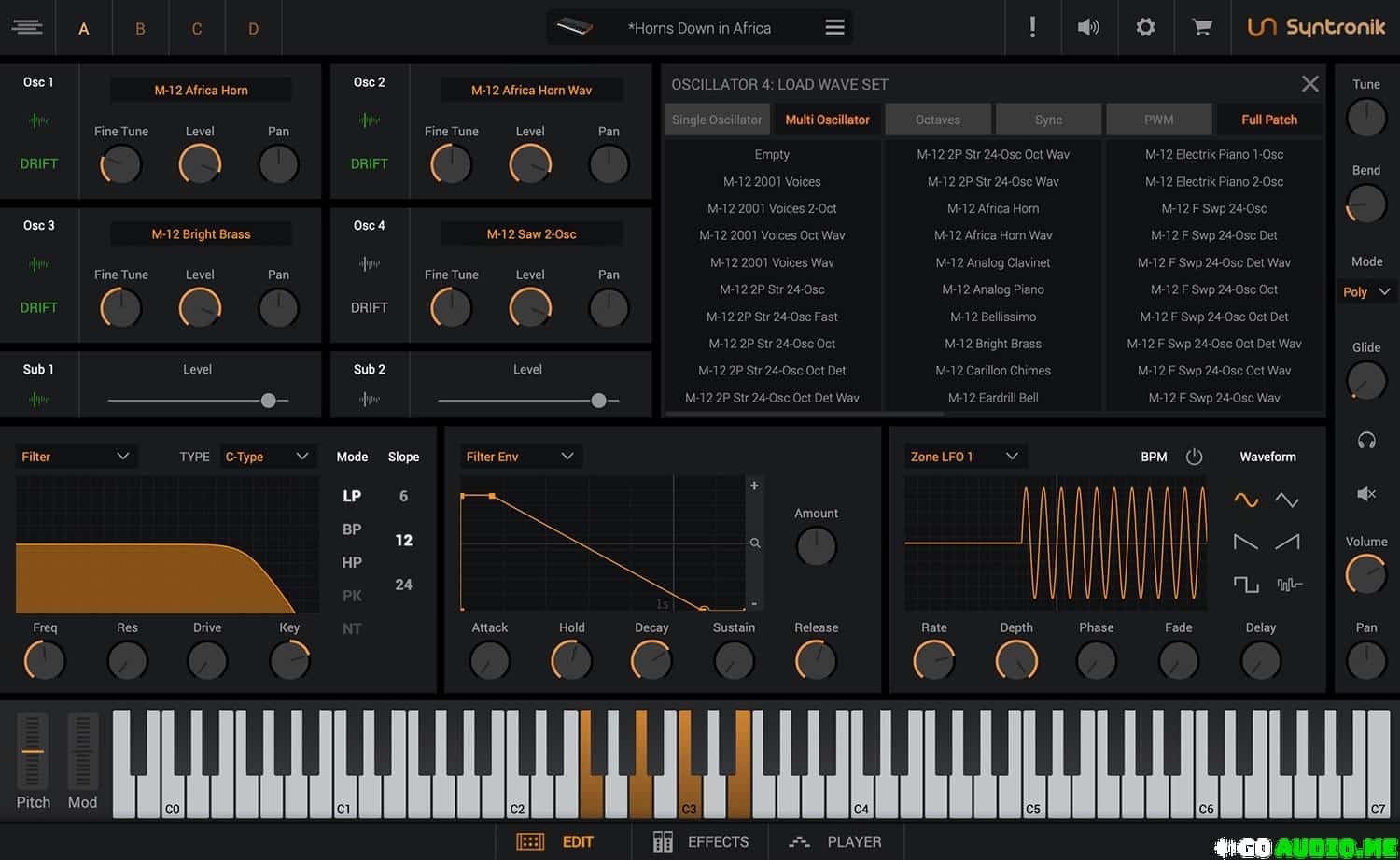Switch to the EFFECTS tab
The image size is (1400, 860).
coord(701,841)
